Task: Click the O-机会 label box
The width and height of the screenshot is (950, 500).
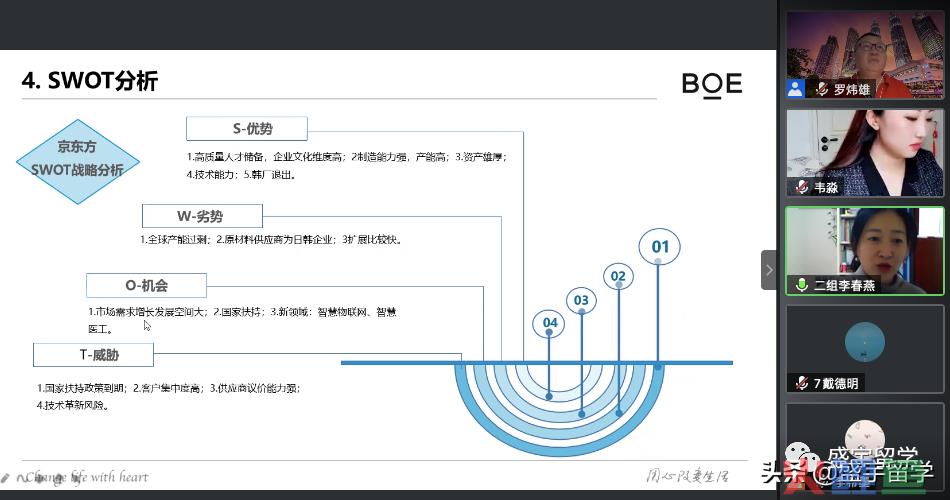Action: 146,285
